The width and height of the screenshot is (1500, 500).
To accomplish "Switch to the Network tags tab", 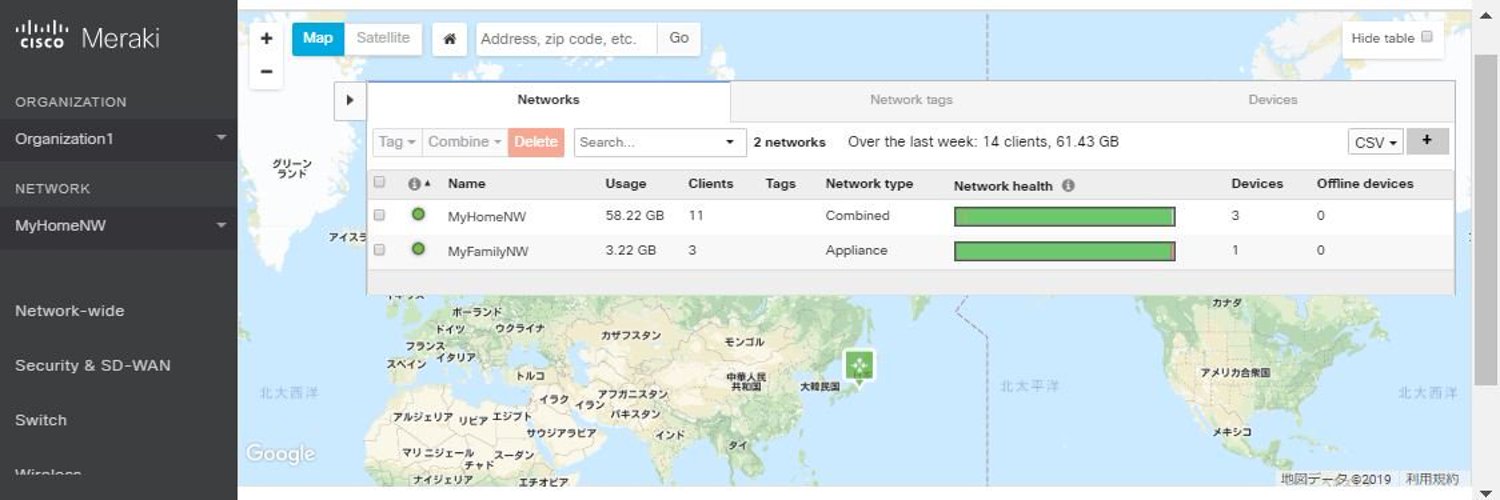I will [x=911, y=100].
